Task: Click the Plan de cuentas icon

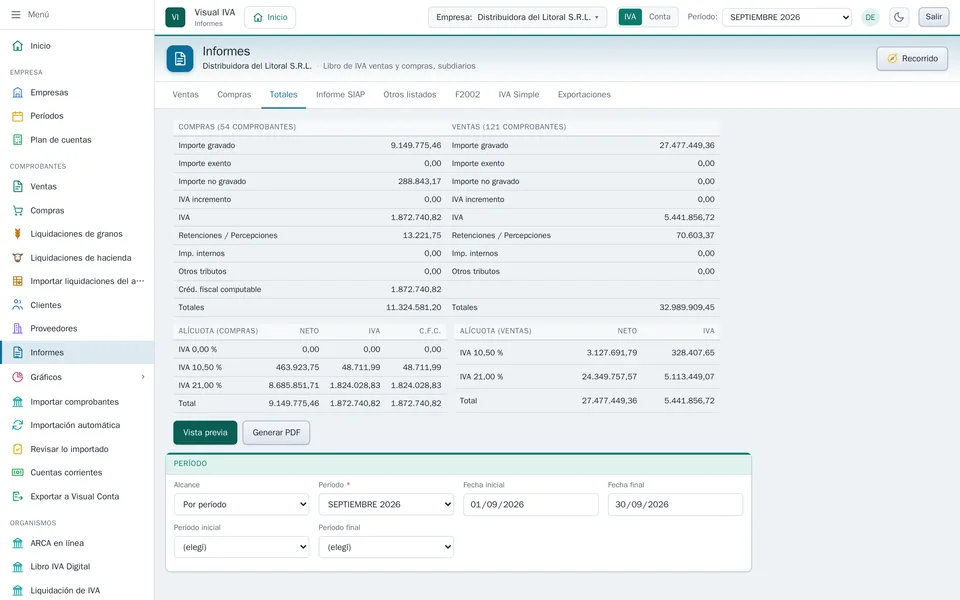Action: pyautogui.click(x=18, y=140)
